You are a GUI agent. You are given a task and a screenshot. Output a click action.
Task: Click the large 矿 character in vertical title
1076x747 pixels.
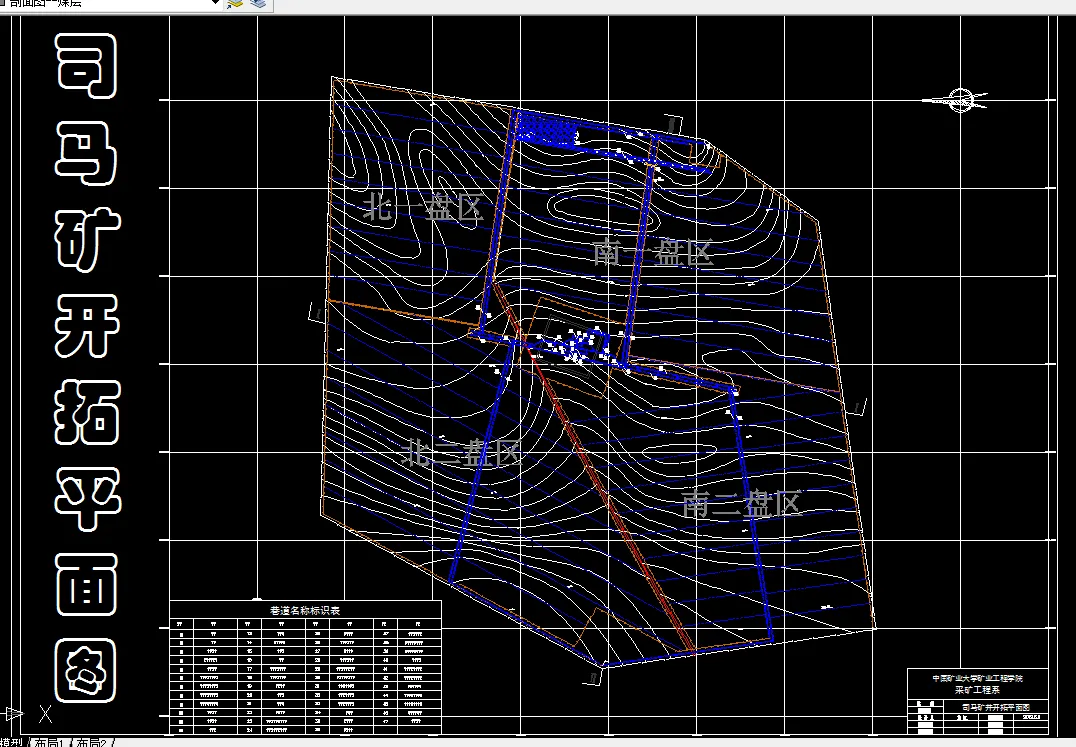coord(86,238)
